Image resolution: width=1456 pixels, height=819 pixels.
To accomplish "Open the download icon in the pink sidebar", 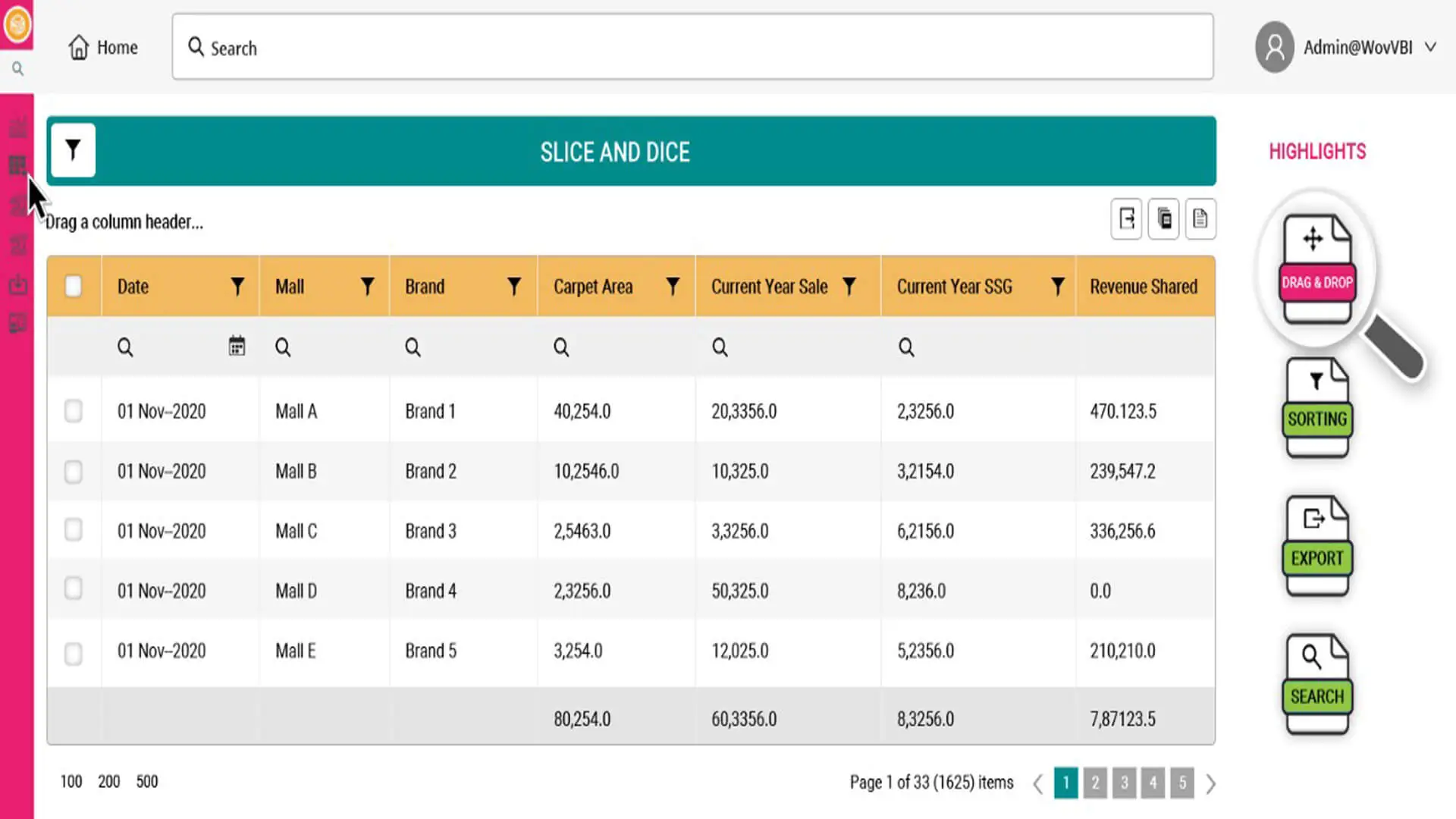I will pos(17,284).
